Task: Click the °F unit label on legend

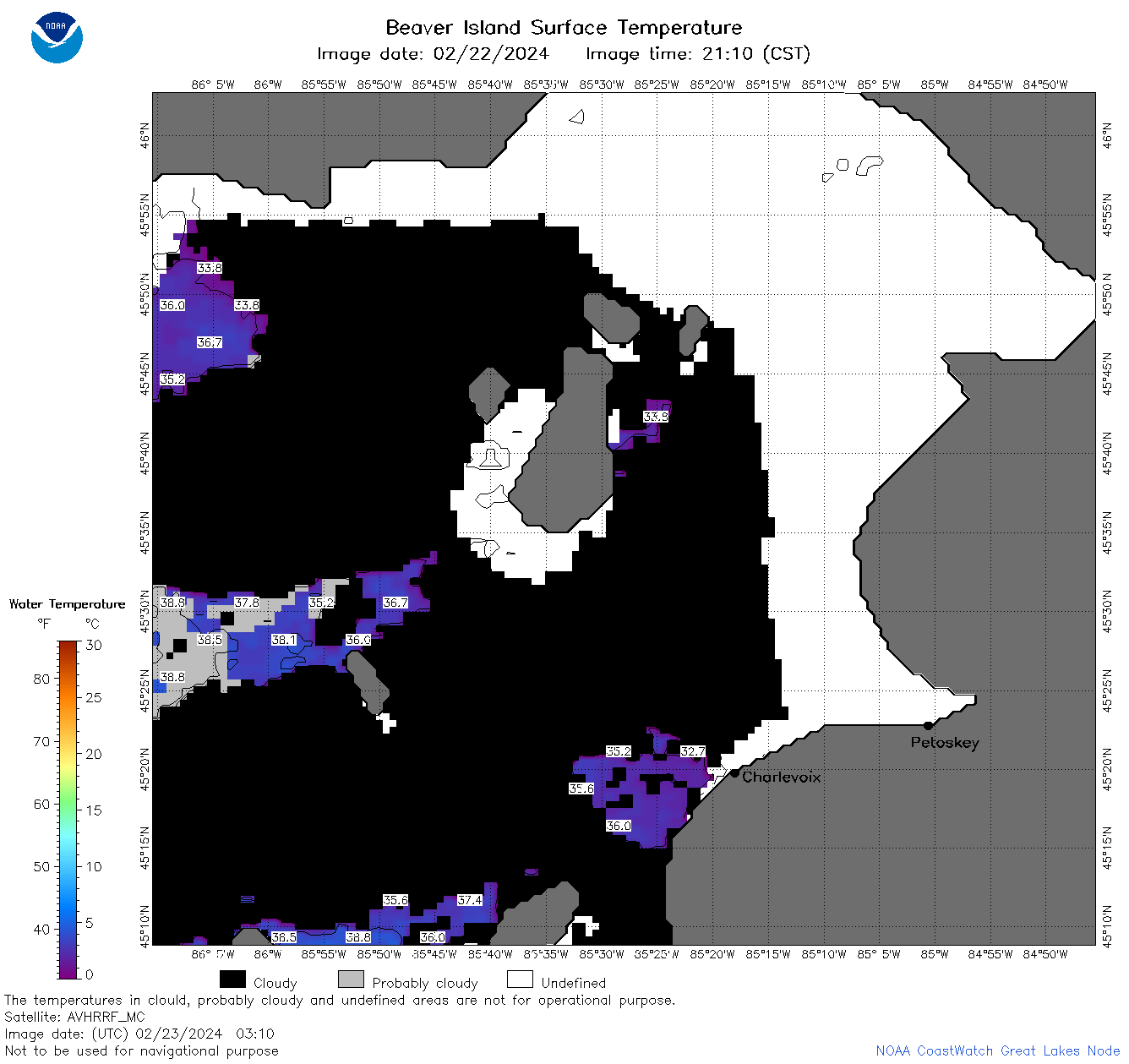Action: (44, 624)
